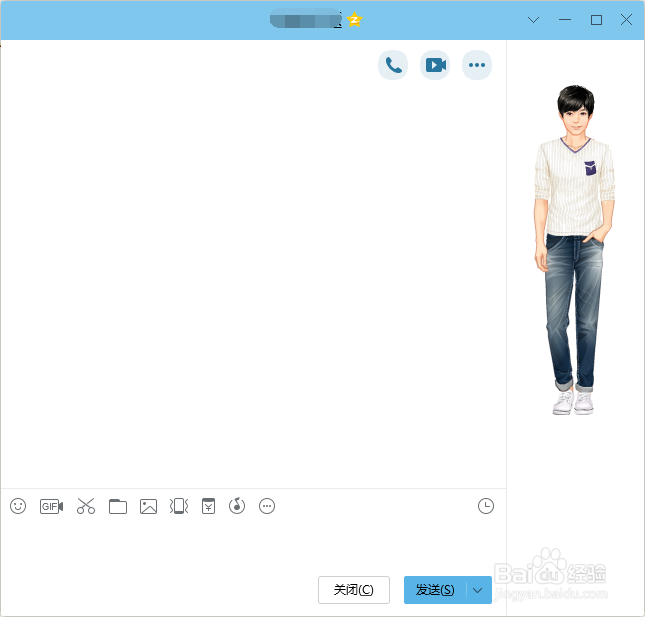Open the title bar chevron dropdown menu
The height and width of the screenshot is (617, 645).
click(534, 20)
